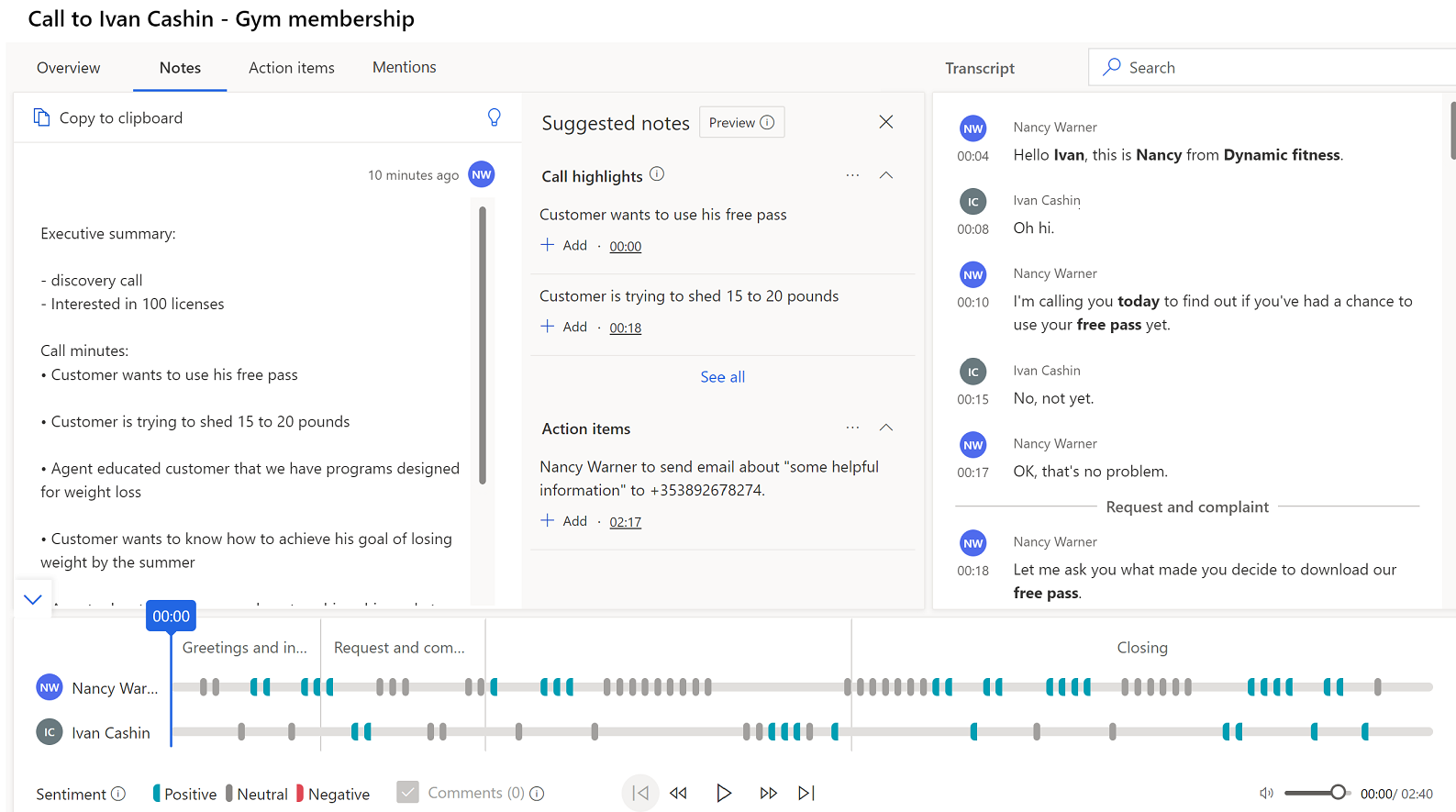
Task: Click the 'Request and complaint' section divider label
Action: (1187, 506)
